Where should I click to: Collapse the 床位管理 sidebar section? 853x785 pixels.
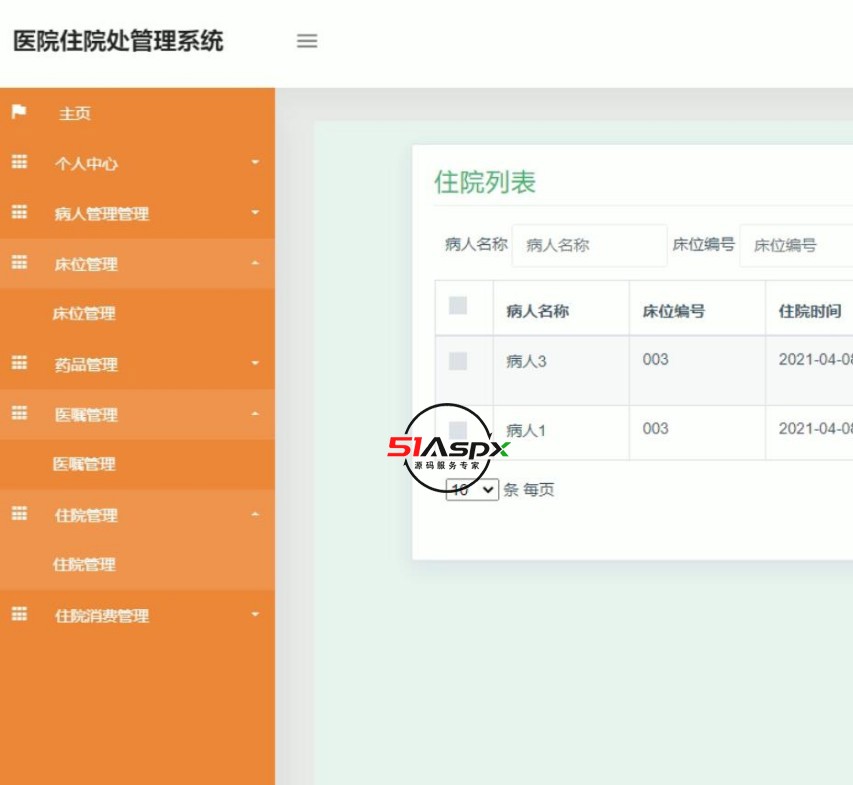click(84, 265)
